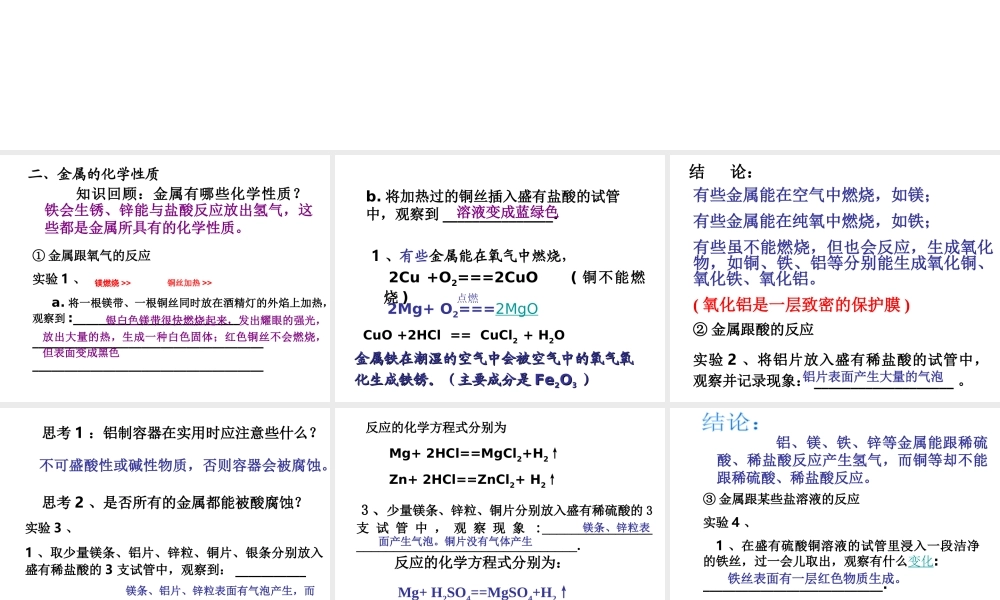This screenshot has height=600, width=1000.
Task: Click equation Zn+ 2HCl==ZnCl2+ H2↑
Action: (x=472, y=480)
